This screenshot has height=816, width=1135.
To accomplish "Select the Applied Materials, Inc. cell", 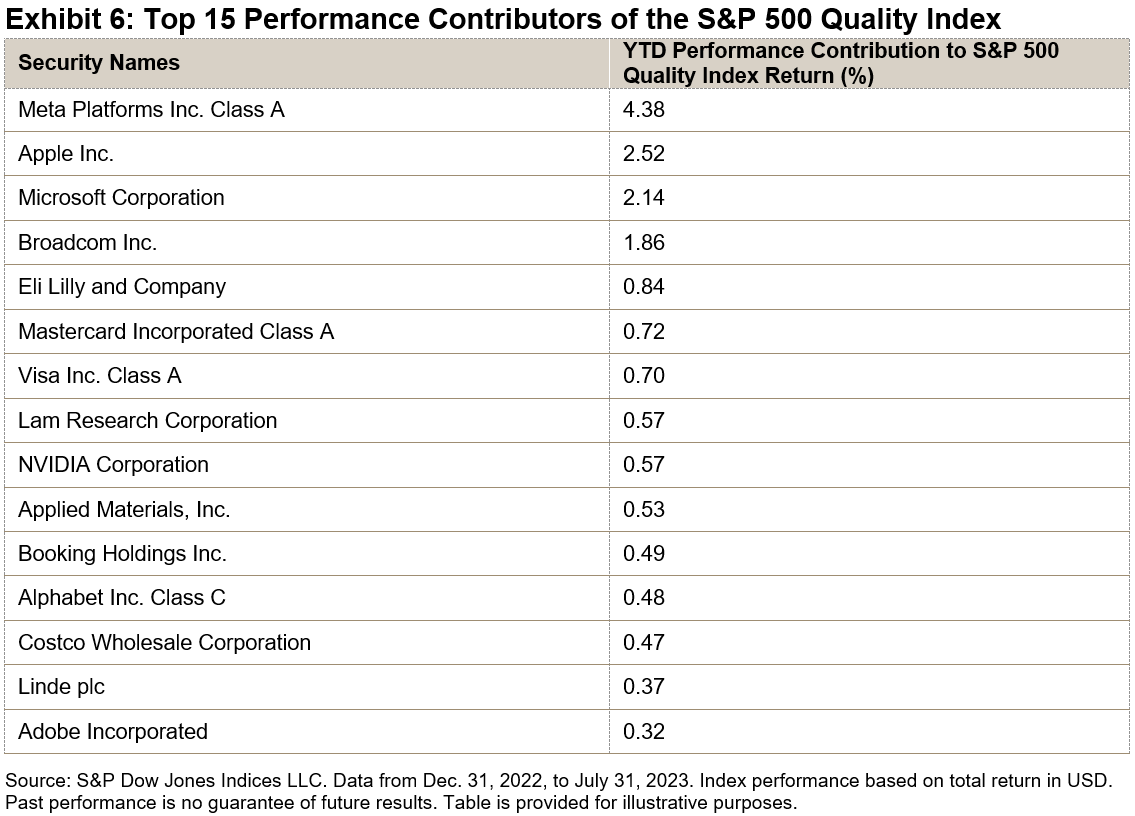I will pyautogui.click(x=124, y=509).
